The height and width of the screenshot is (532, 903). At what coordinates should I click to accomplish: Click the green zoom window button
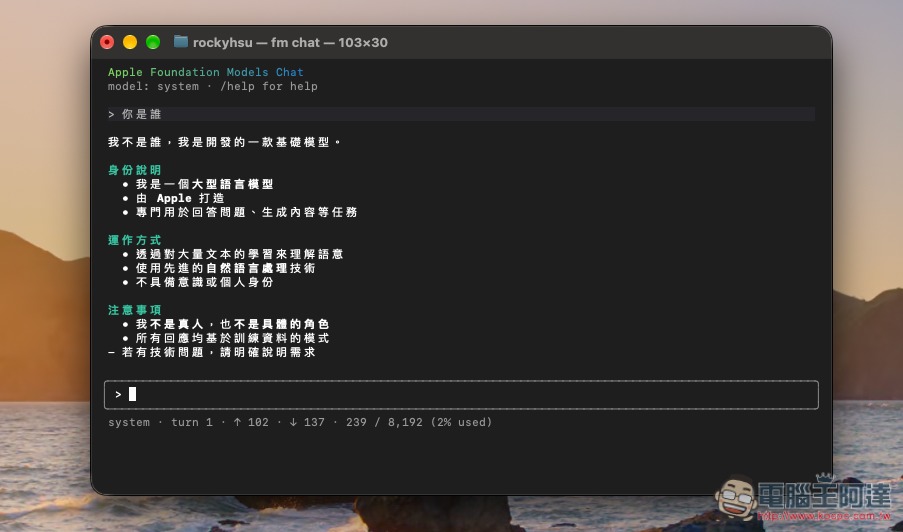(153, 42)
